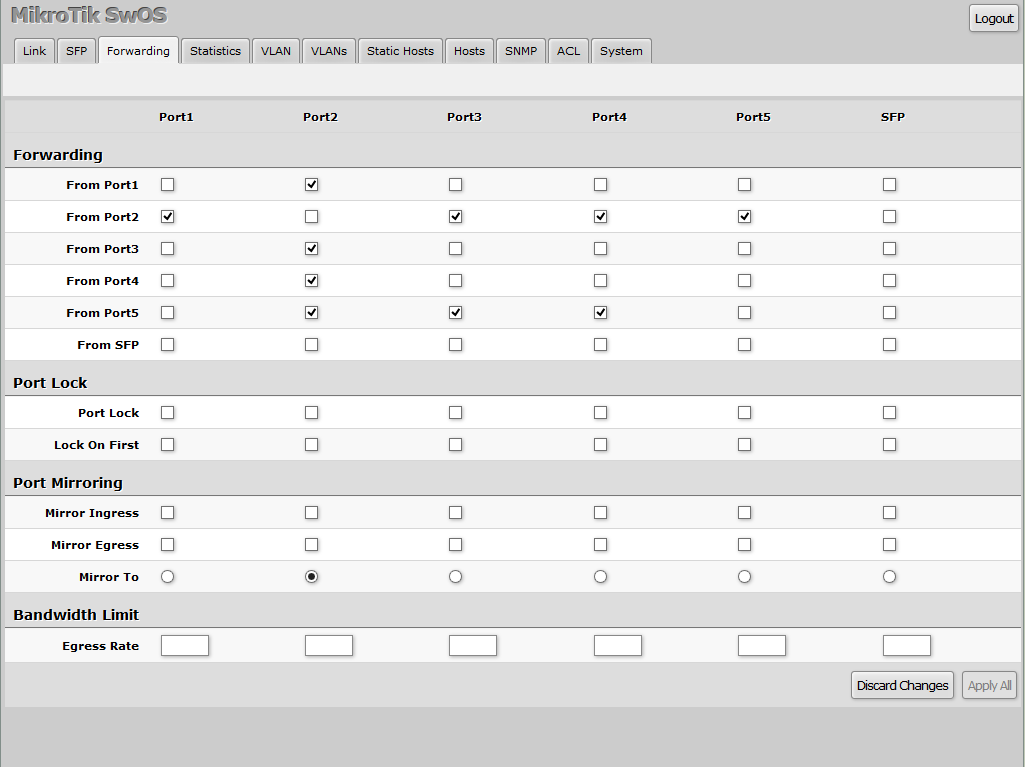The image size is (1025, 767).
Task: Enable Mirror Ingress on Port1
Action: click(x=167, y=513)
